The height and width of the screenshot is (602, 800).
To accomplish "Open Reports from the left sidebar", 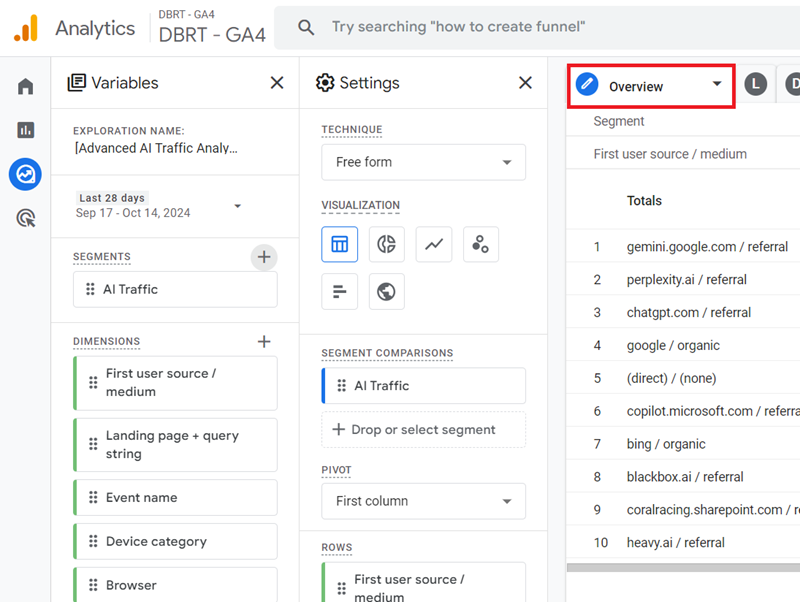I will (x=24, y=129).
